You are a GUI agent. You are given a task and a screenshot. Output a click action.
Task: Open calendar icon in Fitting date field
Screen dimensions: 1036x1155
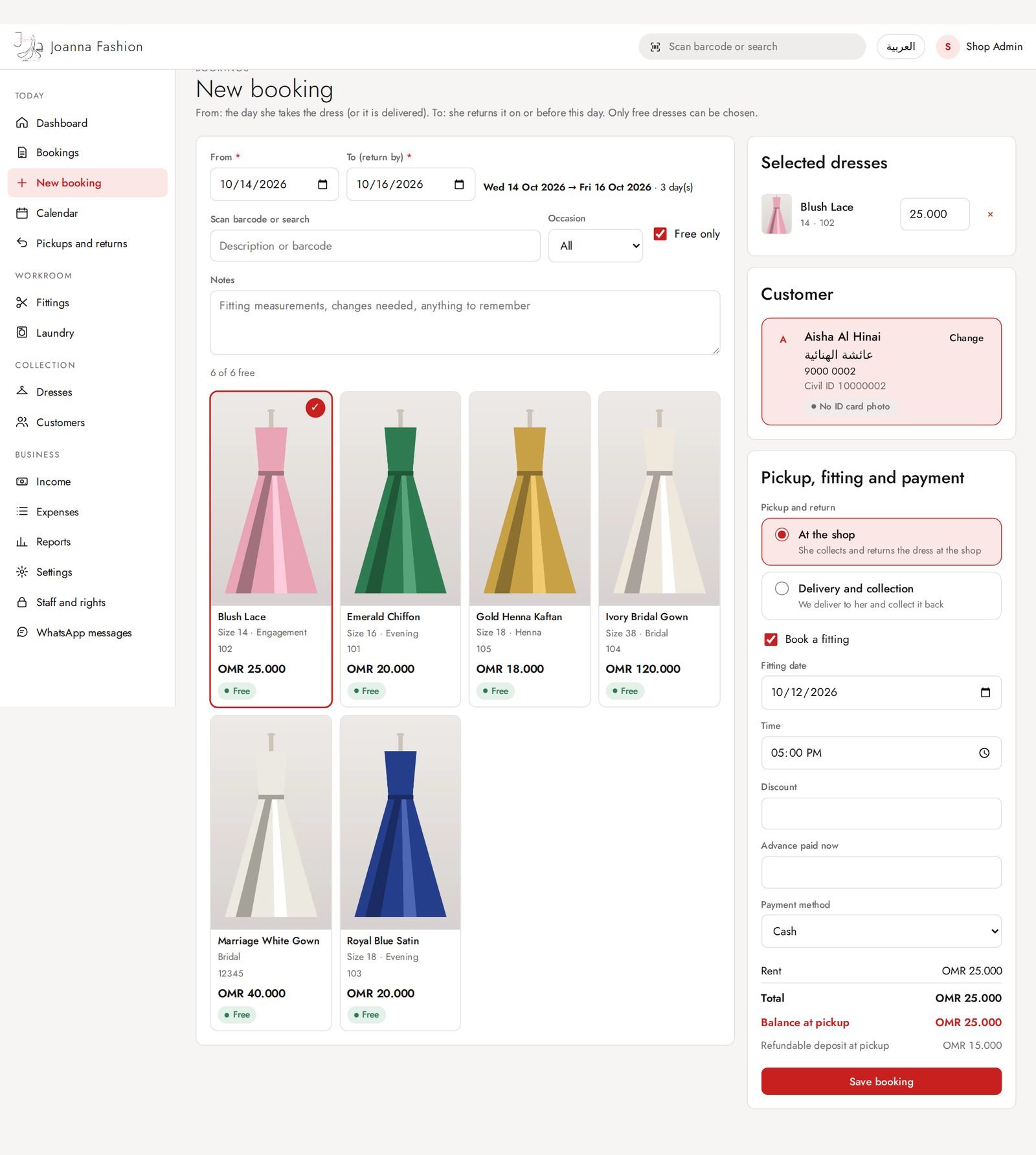coord(985,692)
